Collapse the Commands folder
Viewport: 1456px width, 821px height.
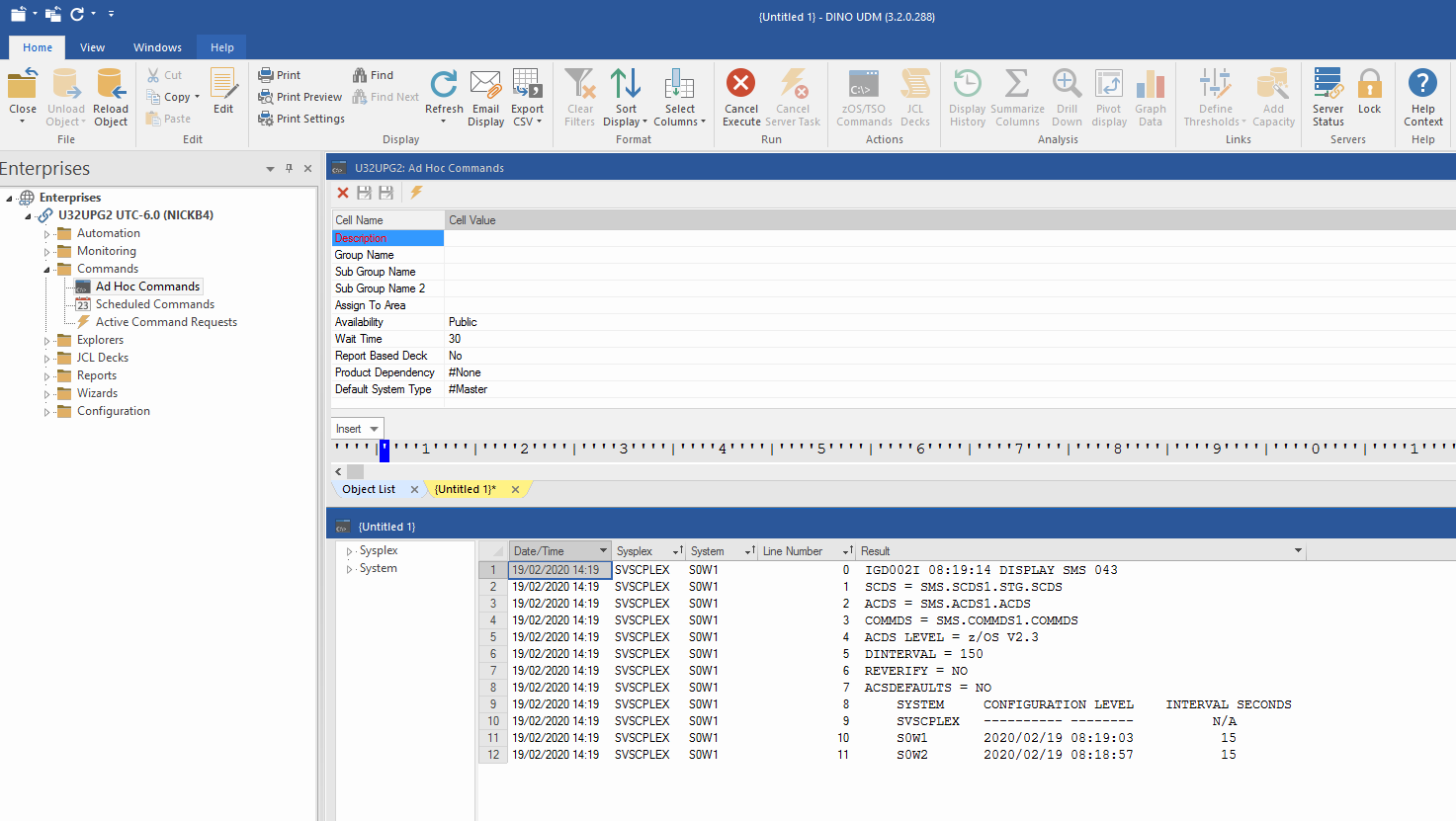click(46, 270)
